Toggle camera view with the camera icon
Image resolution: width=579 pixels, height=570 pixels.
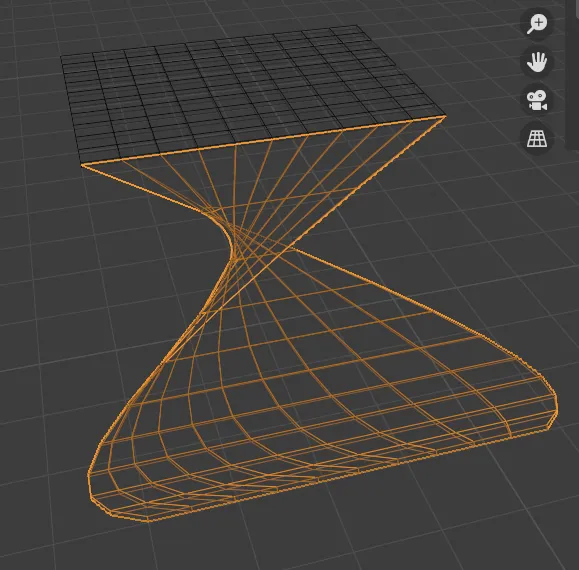[x=537, y=100]
